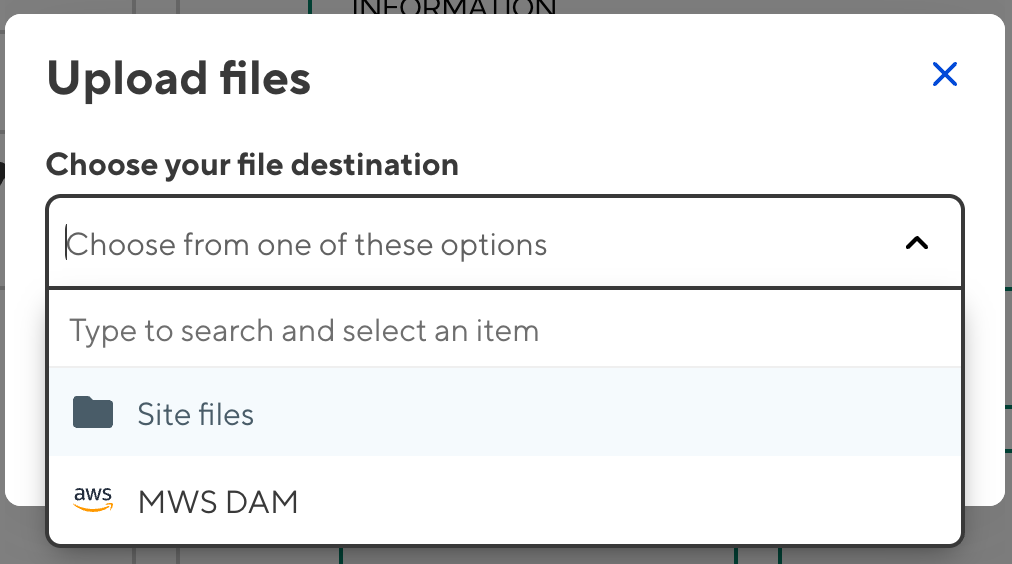Viewport: 1012px width, 564px height.
Task: Click the AWS logo icon
Action: point(93,499)
